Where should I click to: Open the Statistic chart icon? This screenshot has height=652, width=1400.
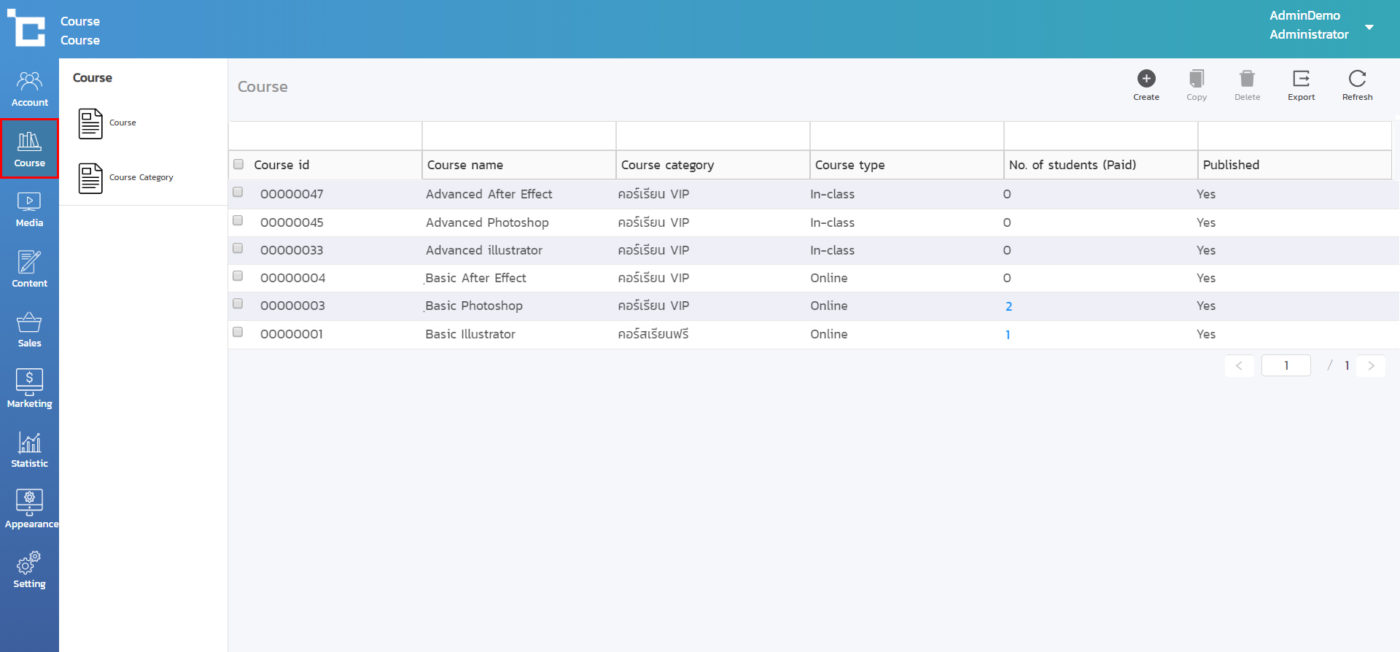(29, 449)
